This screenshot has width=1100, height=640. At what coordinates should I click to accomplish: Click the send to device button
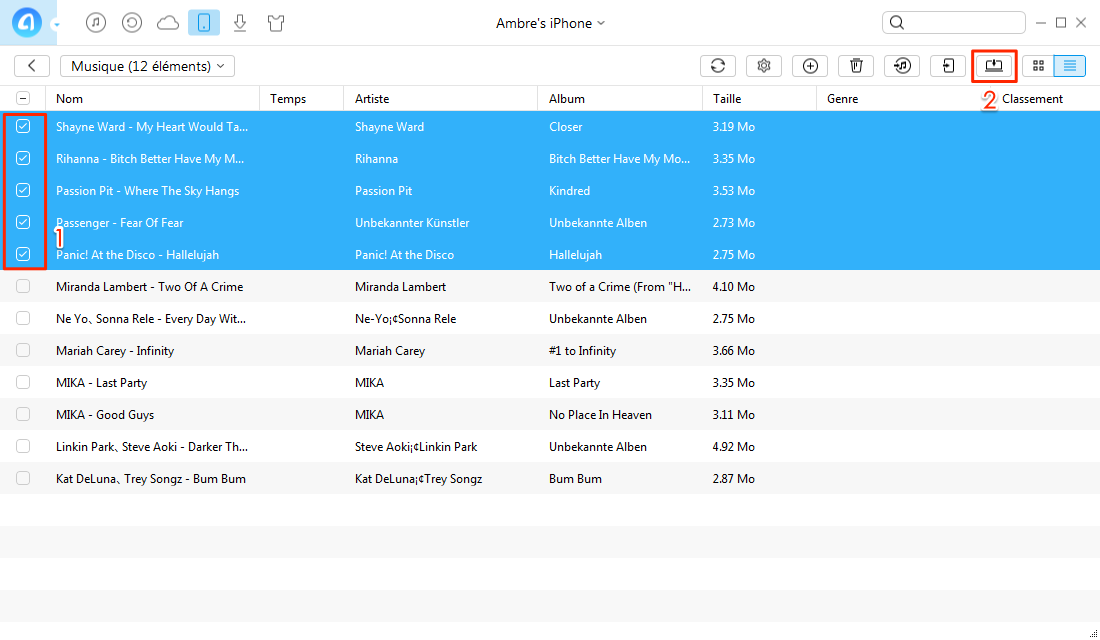[948, 66]
